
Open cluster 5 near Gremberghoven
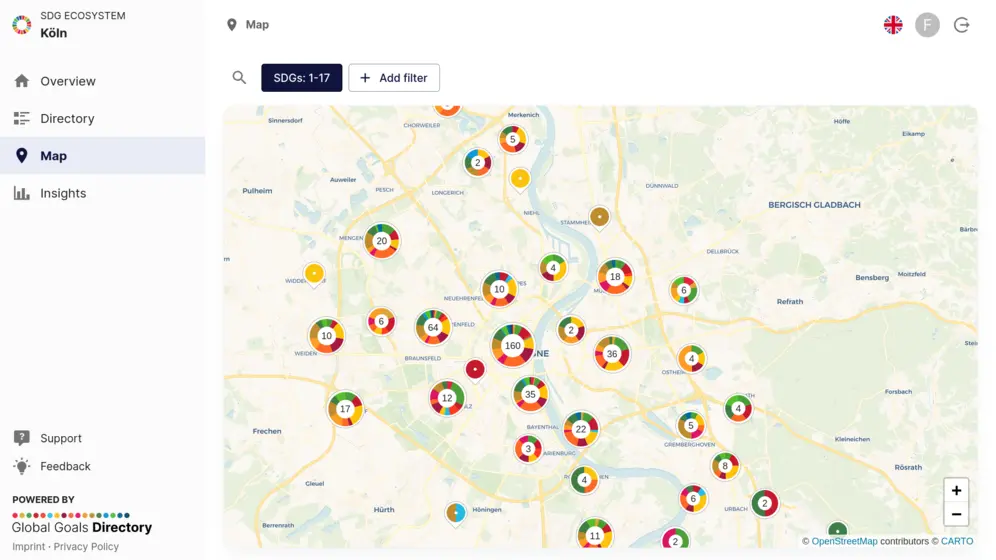click(x=690, y=426)
